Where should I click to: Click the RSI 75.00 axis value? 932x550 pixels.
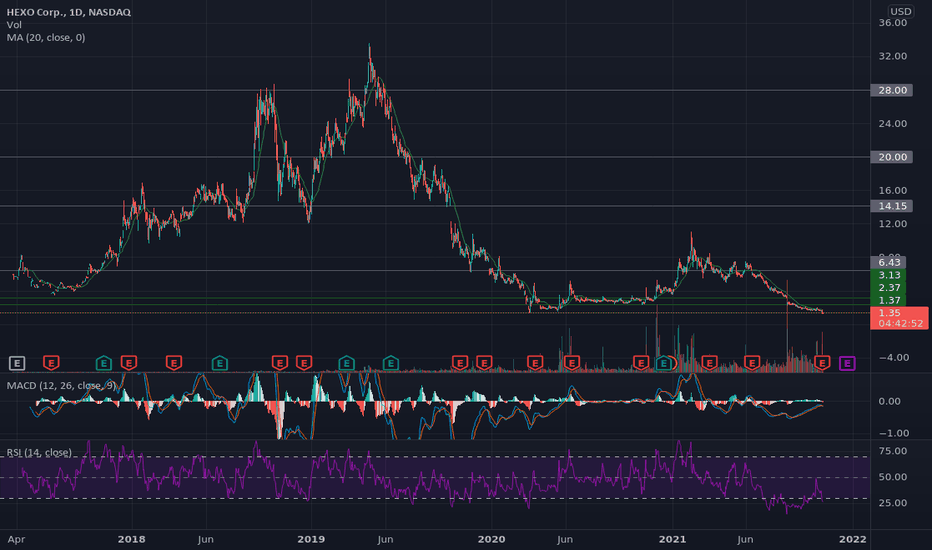click(x=893, y=451)
